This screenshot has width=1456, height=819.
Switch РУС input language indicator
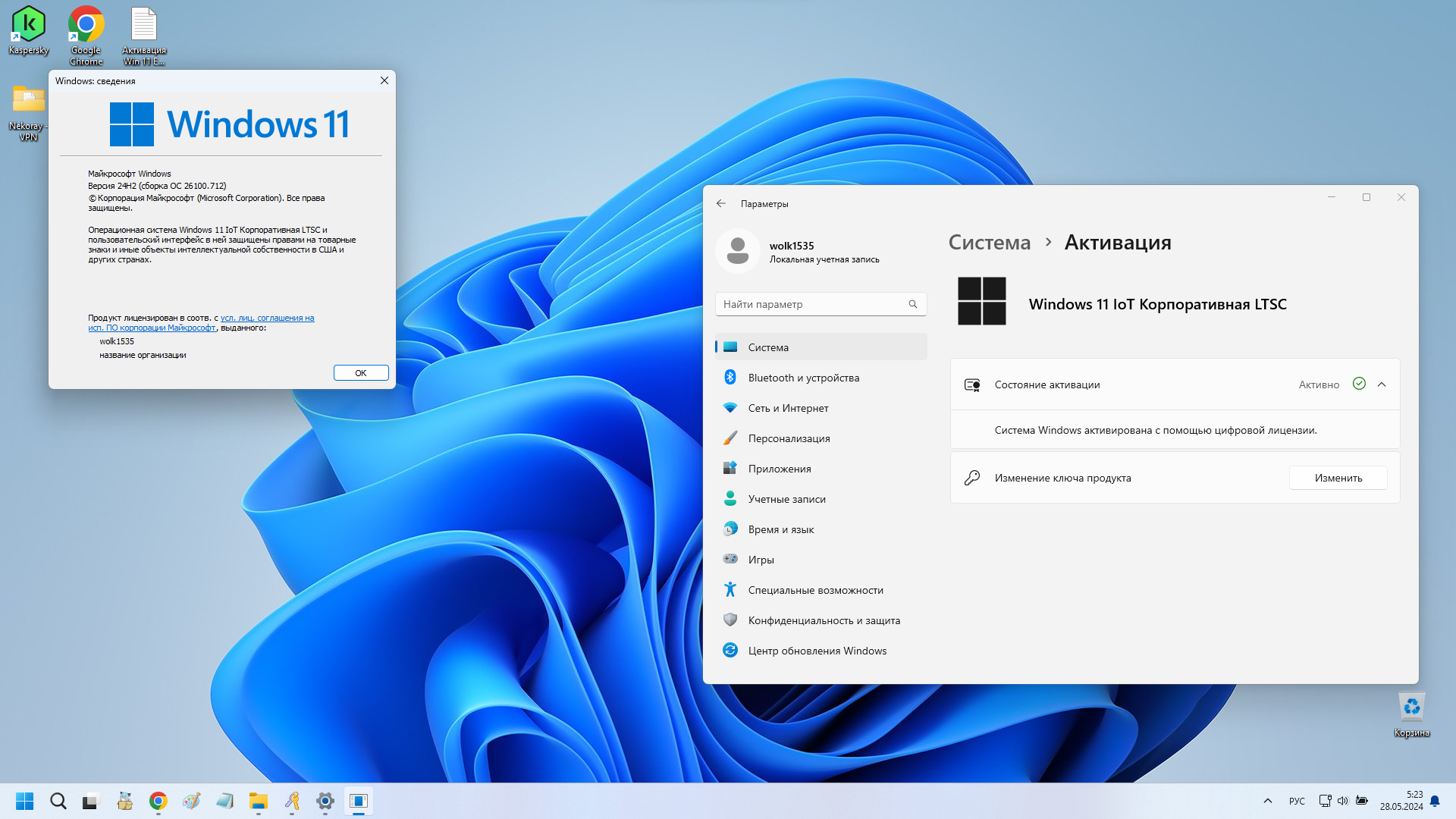(x=1297, y=801)
